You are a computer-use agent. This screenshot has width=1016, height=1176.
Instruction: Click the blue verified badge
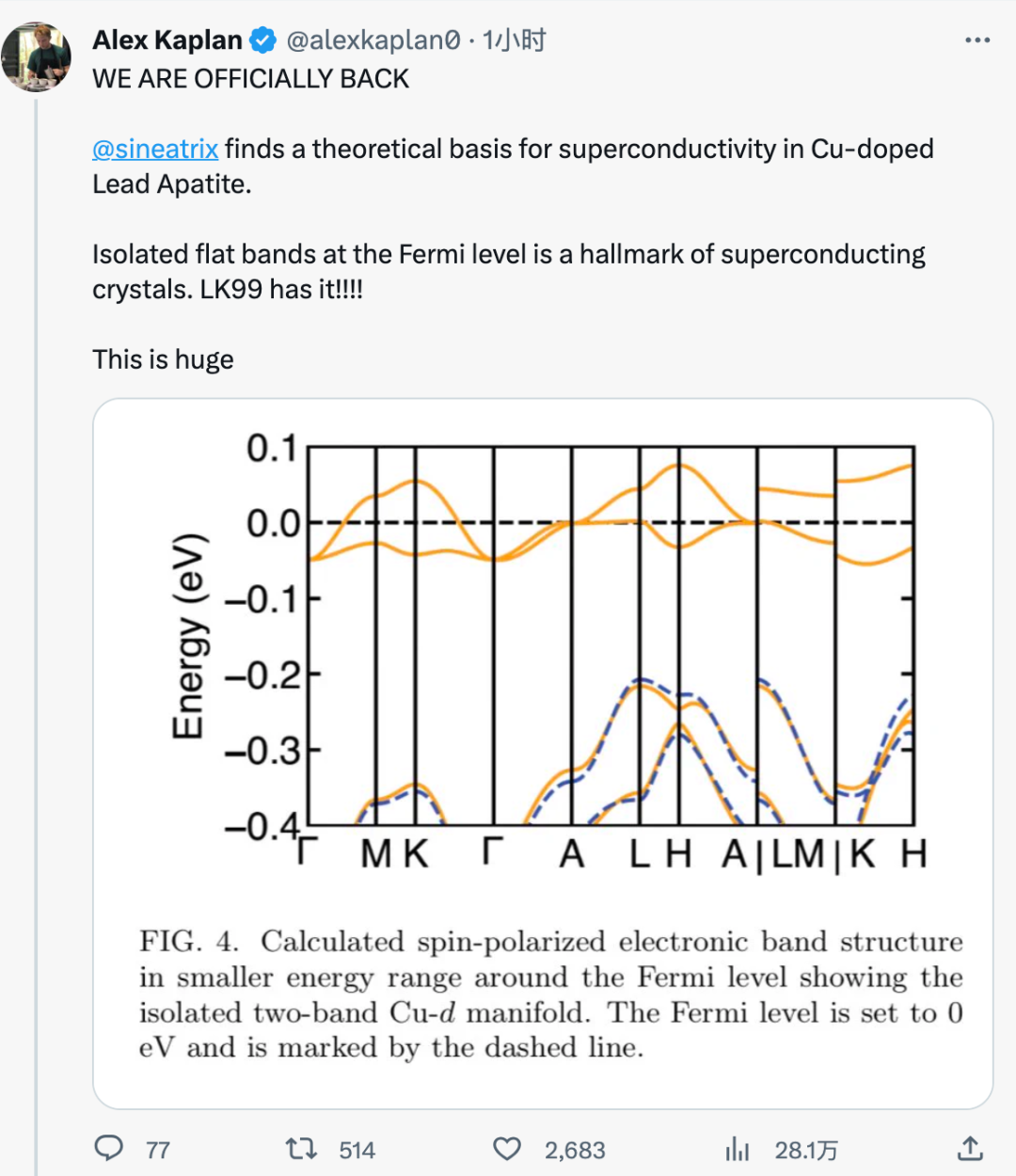pos(262,40)
